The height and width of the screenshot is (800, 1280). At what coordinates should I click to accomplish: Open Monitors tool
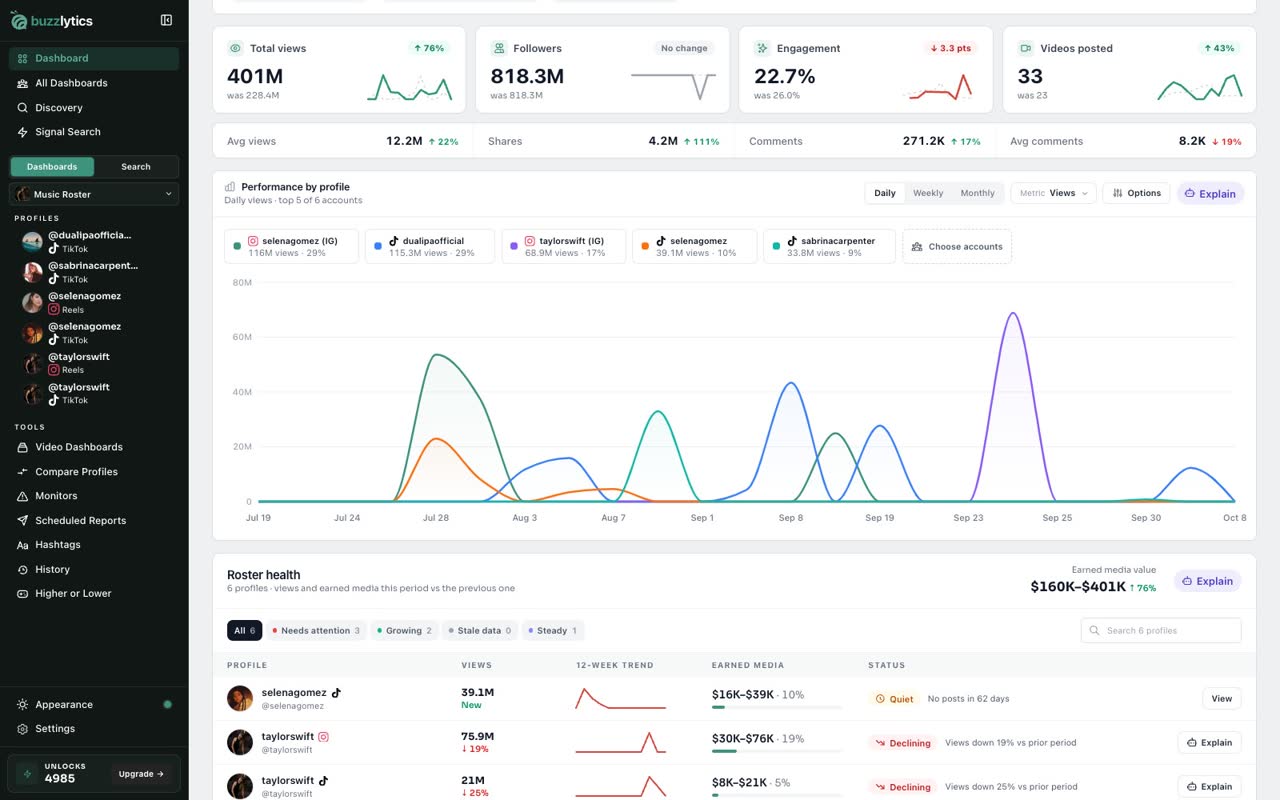coord(94,496)
